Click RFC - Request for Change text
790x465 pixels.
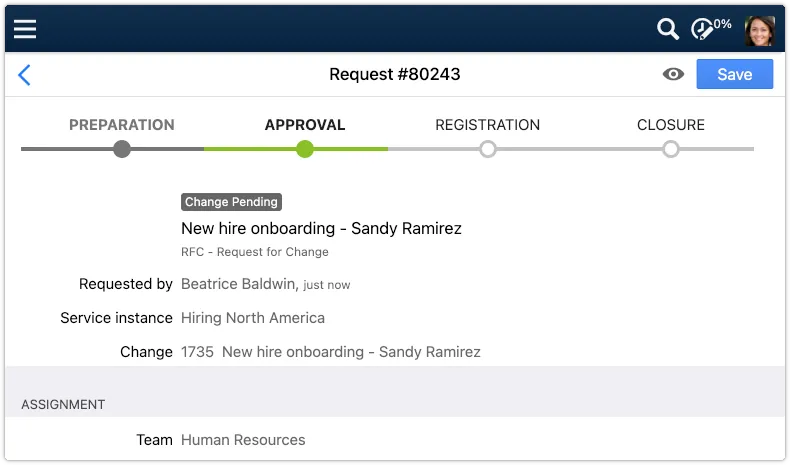[255, 252]
